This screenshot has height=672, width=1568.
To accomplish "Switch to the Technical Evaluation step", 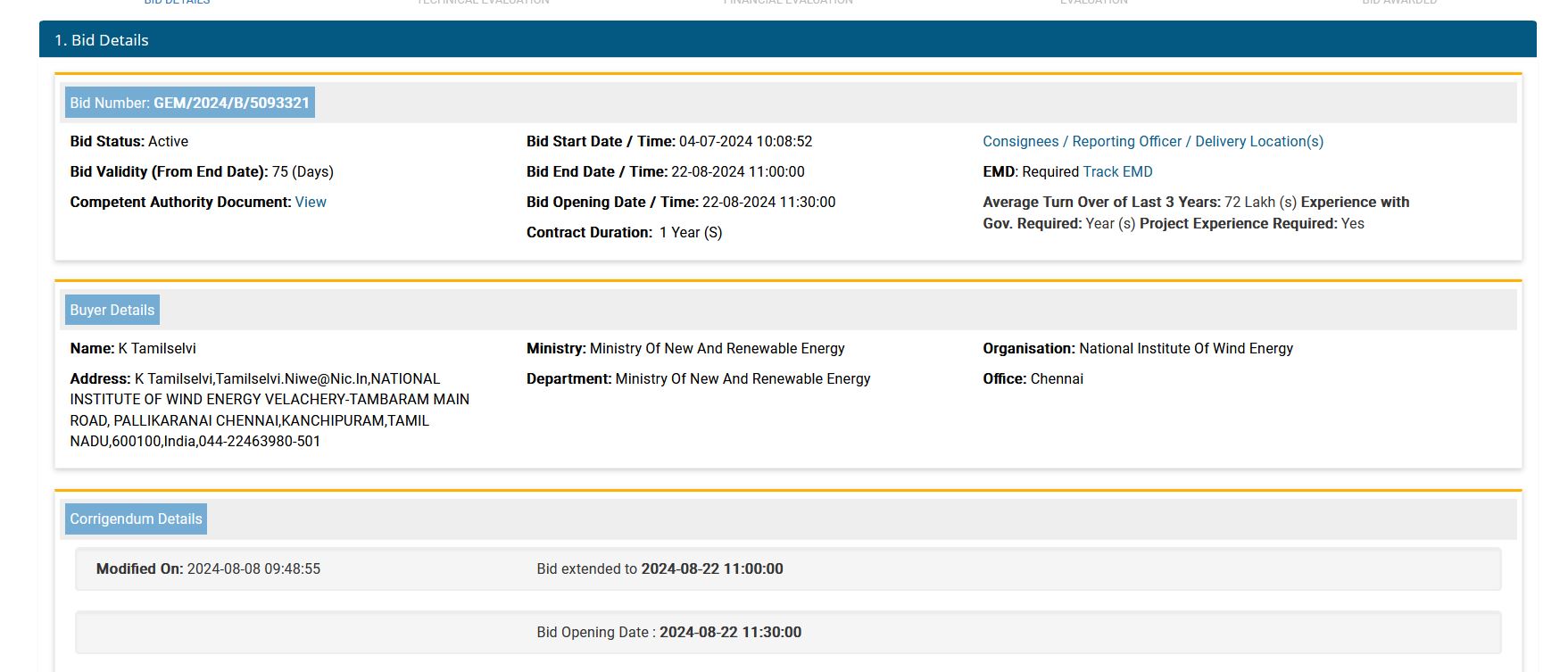I will click(x=483, y=2).
